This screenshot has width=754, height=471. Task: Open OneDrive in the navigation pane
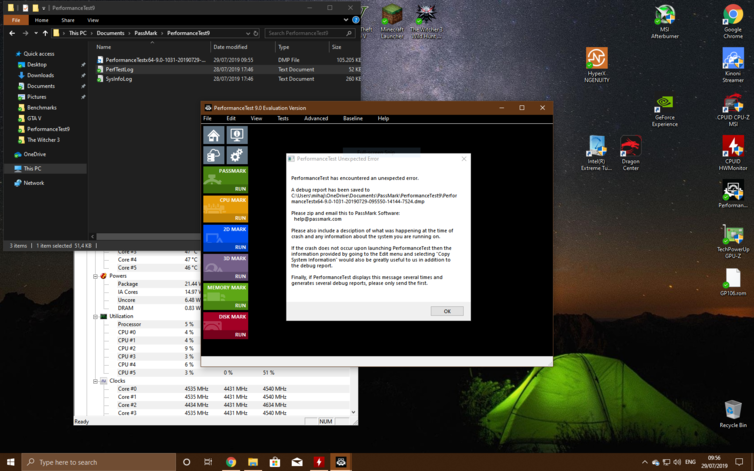click(x=36, y=154)
